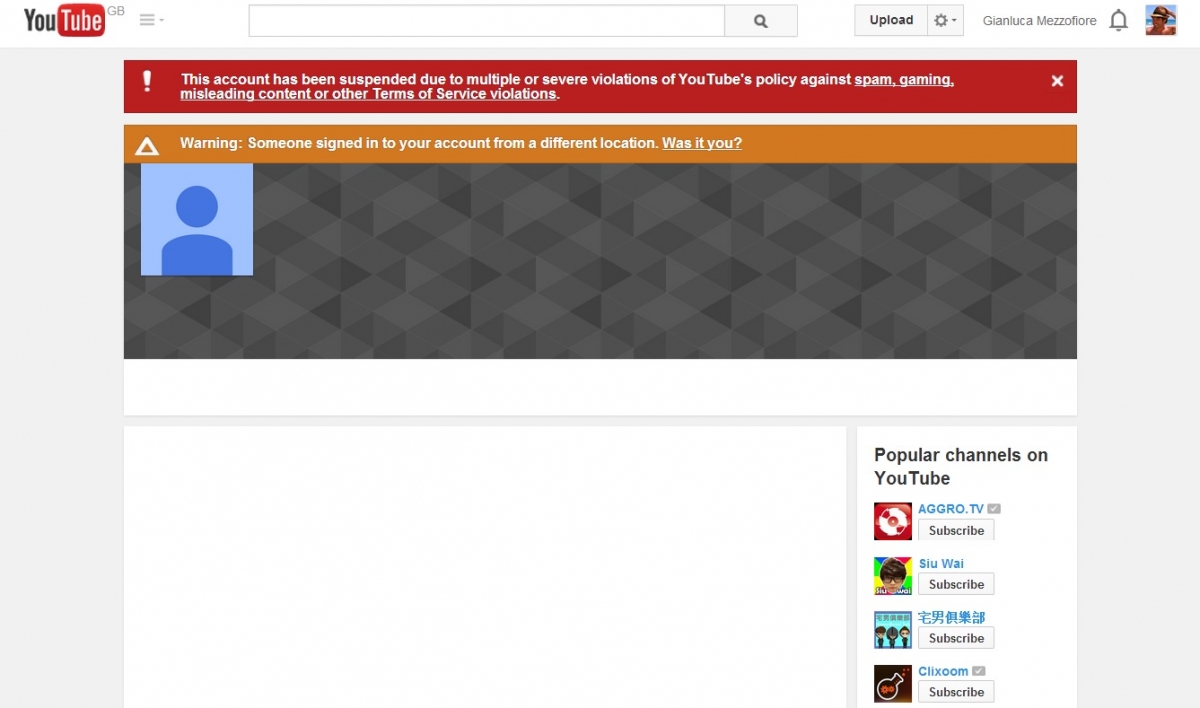Open the guide menu hamburger icon

tap(151, 20)
